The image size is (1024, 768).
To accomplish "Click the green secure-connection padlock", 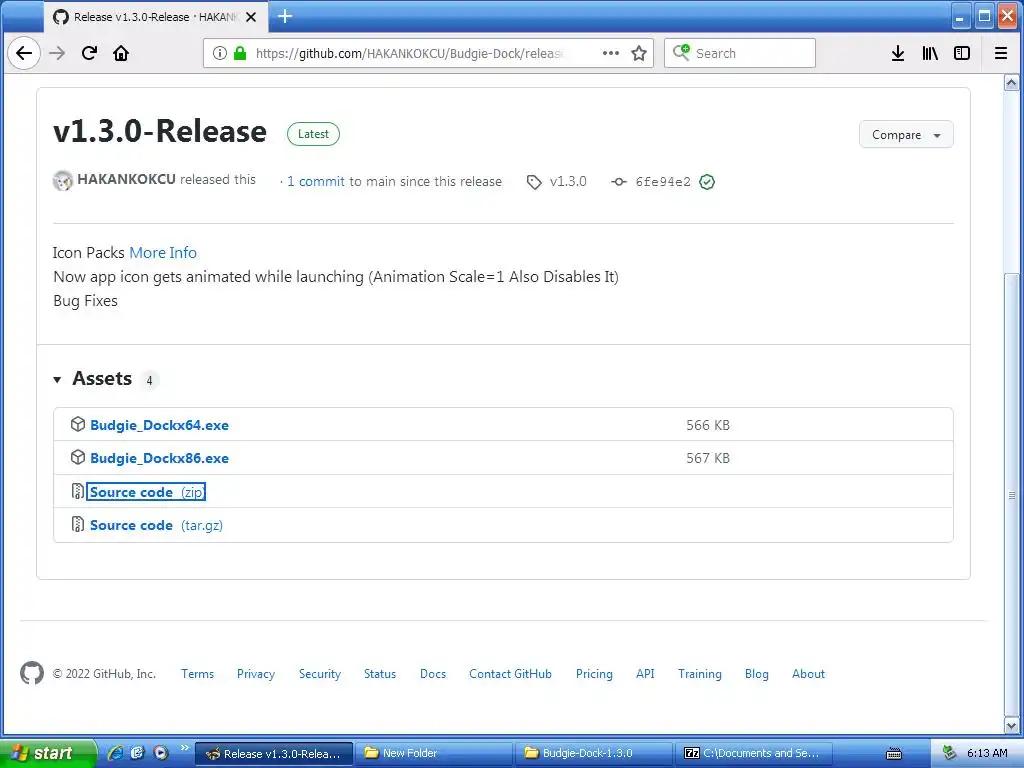I will tap(240, 53).
